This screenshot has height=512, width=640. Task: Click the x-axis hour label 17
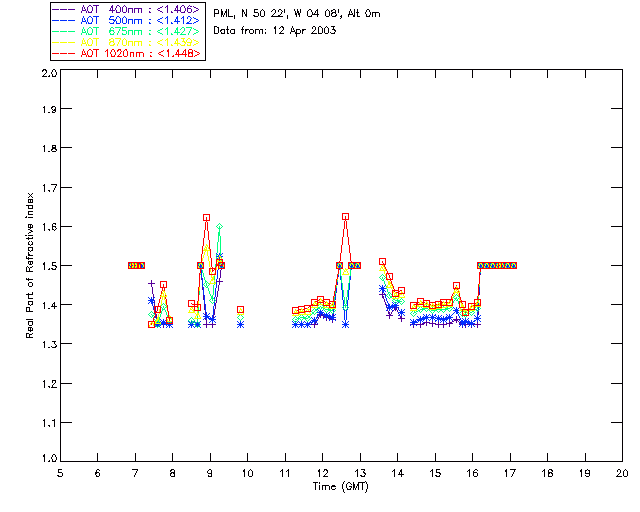tap(510, 473)
